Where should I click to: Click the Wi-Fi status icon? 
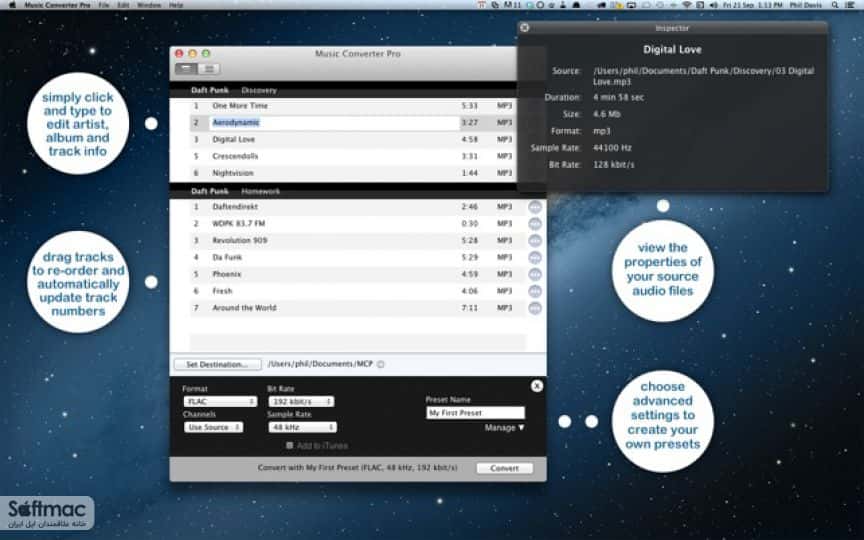(x=687, y=5)
